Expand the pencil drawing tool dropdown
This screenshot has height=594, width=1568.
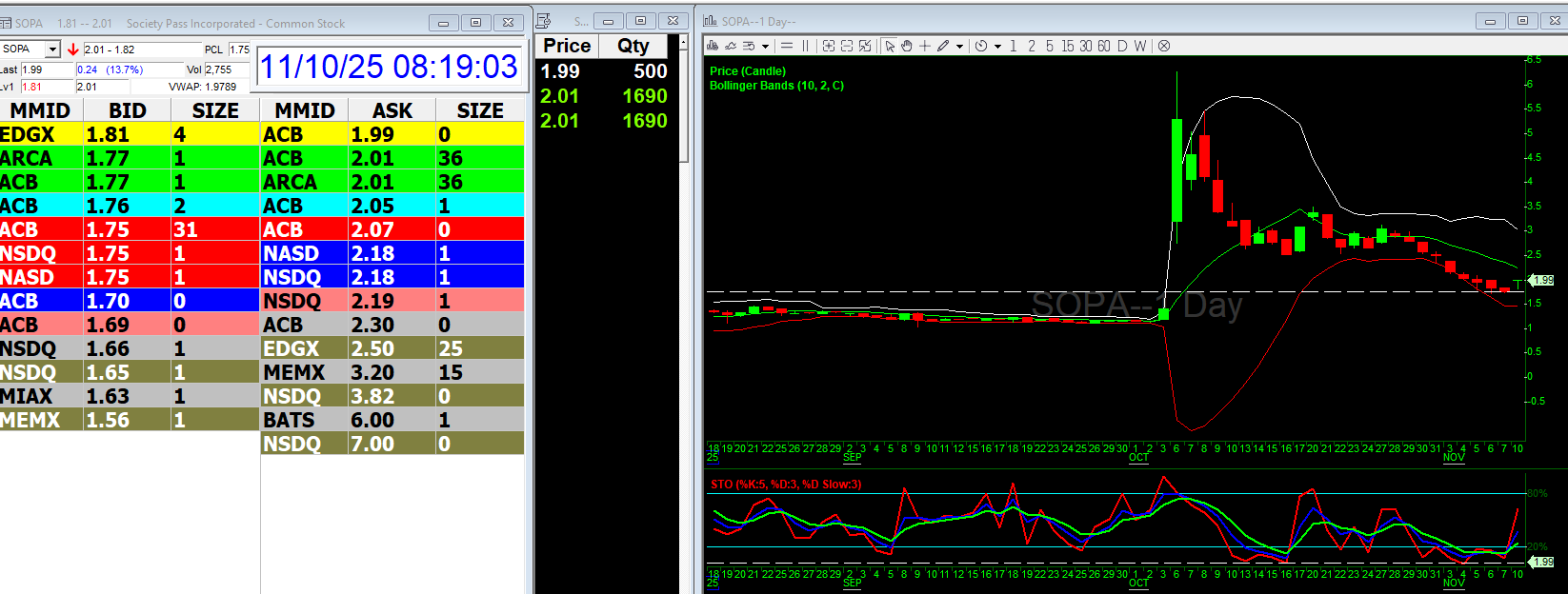click(959, 46)
